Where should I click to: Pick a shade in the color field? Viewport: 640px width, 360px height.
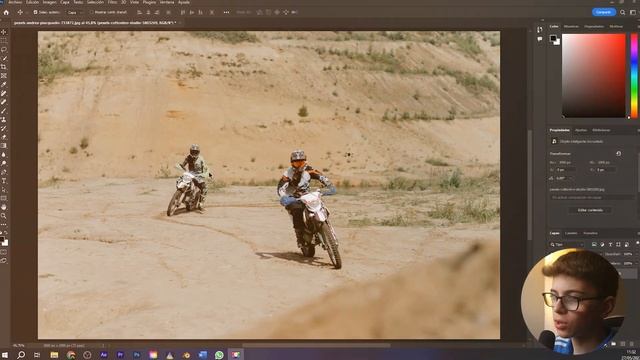click(x=593, y=76)
